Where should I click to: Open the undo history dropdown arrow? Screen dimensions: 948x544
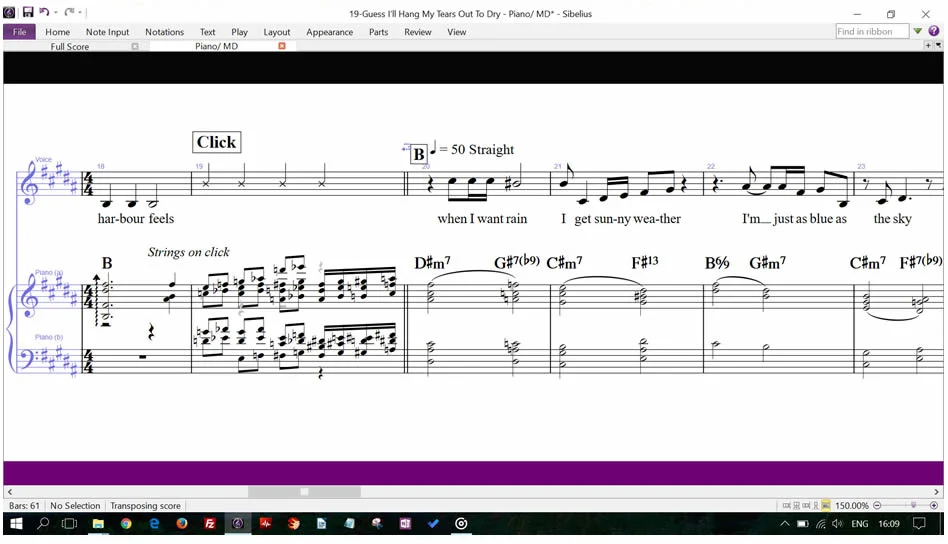(x=55, y=12)
